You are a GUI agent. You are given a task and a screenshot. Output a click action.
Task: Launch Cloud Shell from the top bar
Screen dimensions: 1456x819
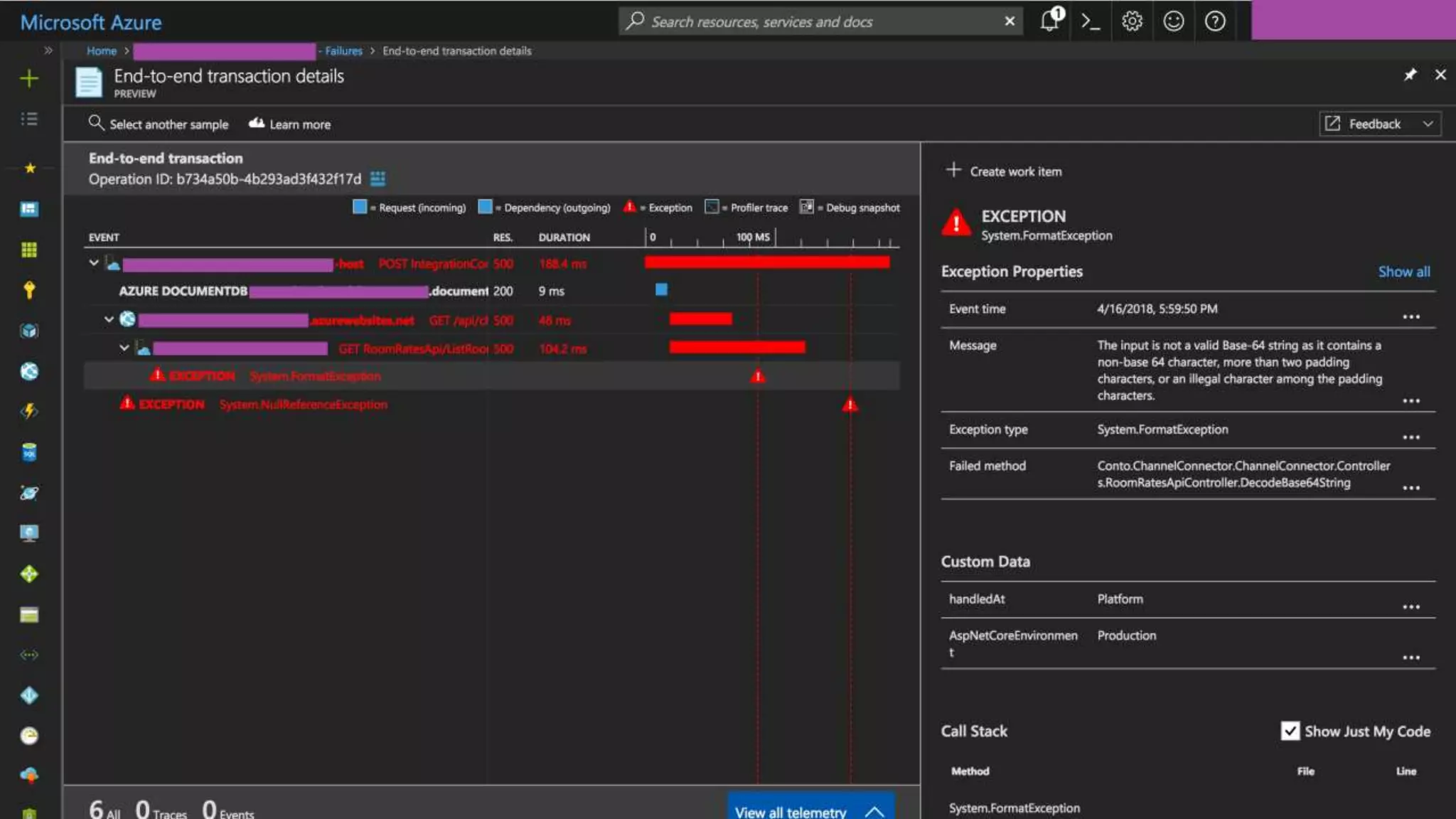pyautogui.click(x=1091, y=21)
